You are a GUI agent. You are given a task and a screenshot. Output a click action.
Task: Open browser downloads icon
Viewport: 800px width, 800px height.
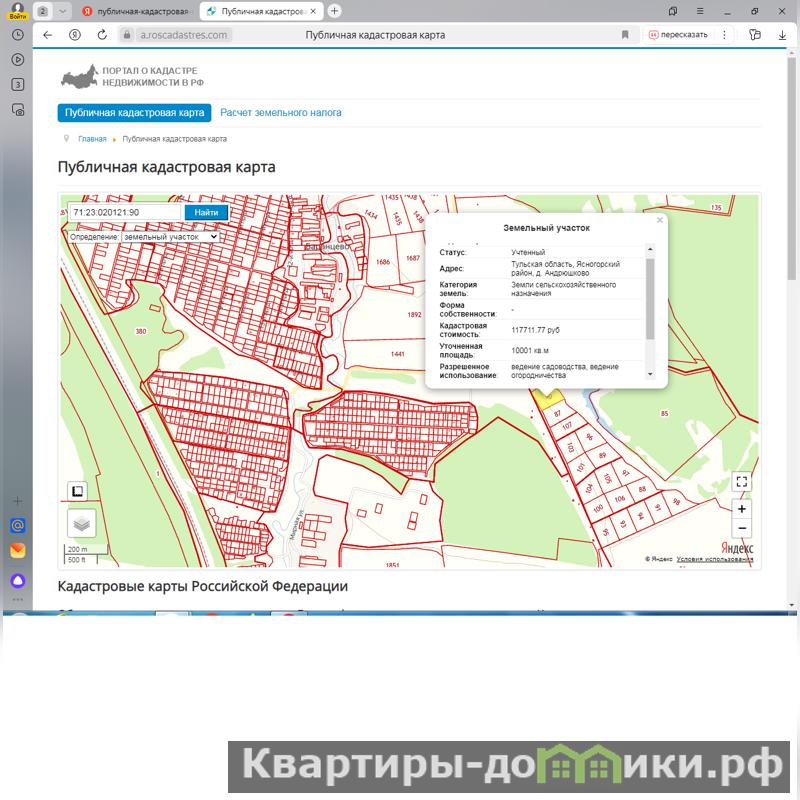(x=782, y=34)
